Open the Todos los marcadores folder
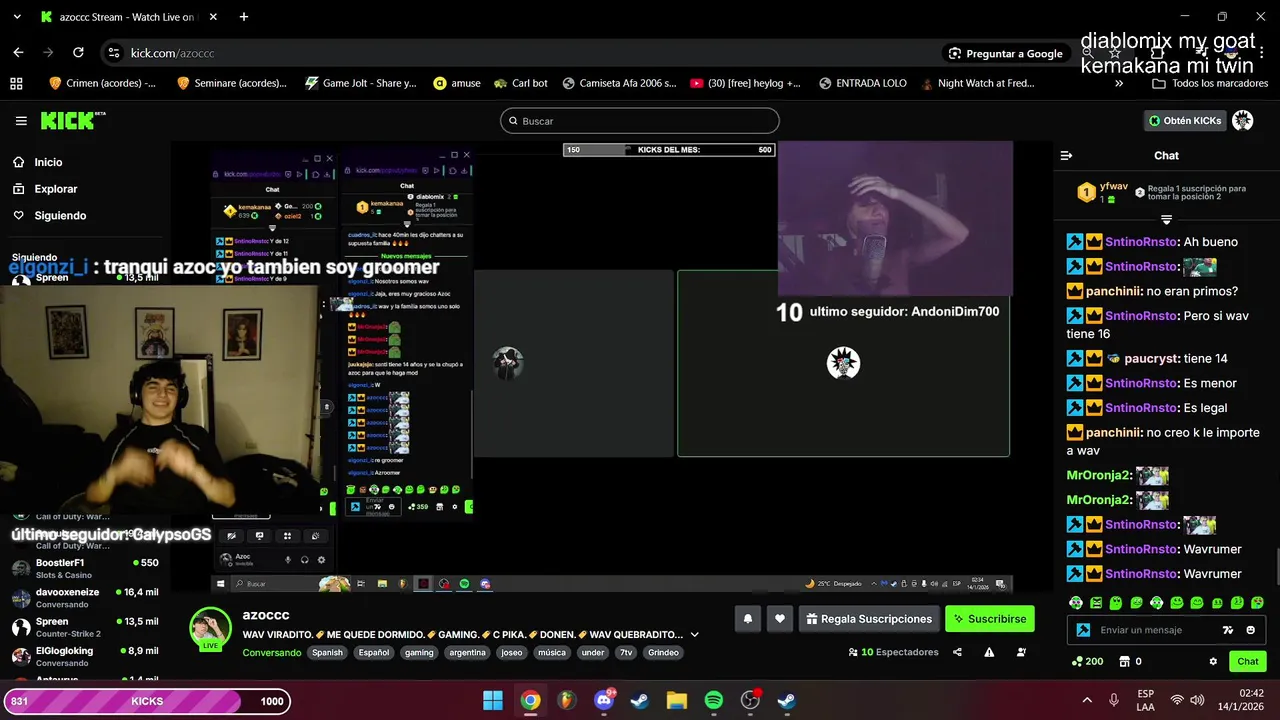The height and width of the screenshot is (720, 1280). pyautogui.click(x=1210, y=83)
